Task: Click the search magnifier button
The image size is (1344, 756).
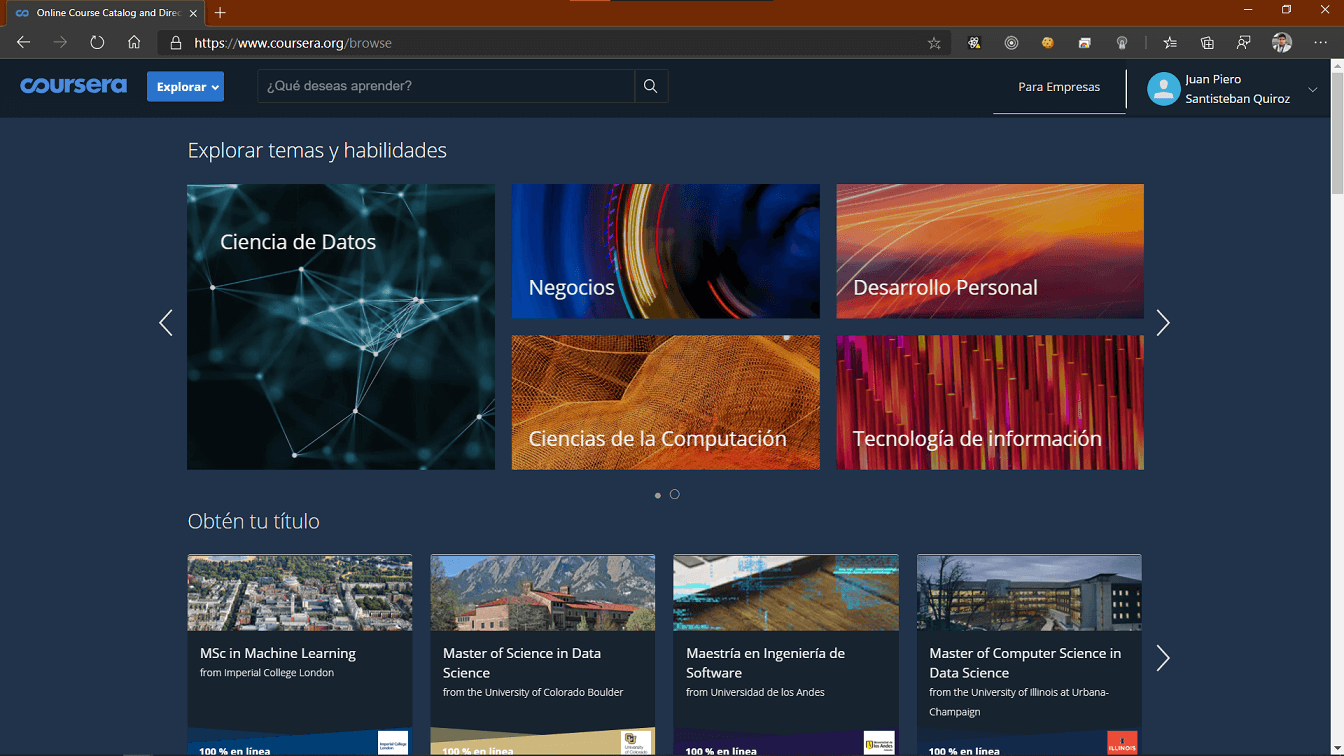Action: (x=651, y=86)
